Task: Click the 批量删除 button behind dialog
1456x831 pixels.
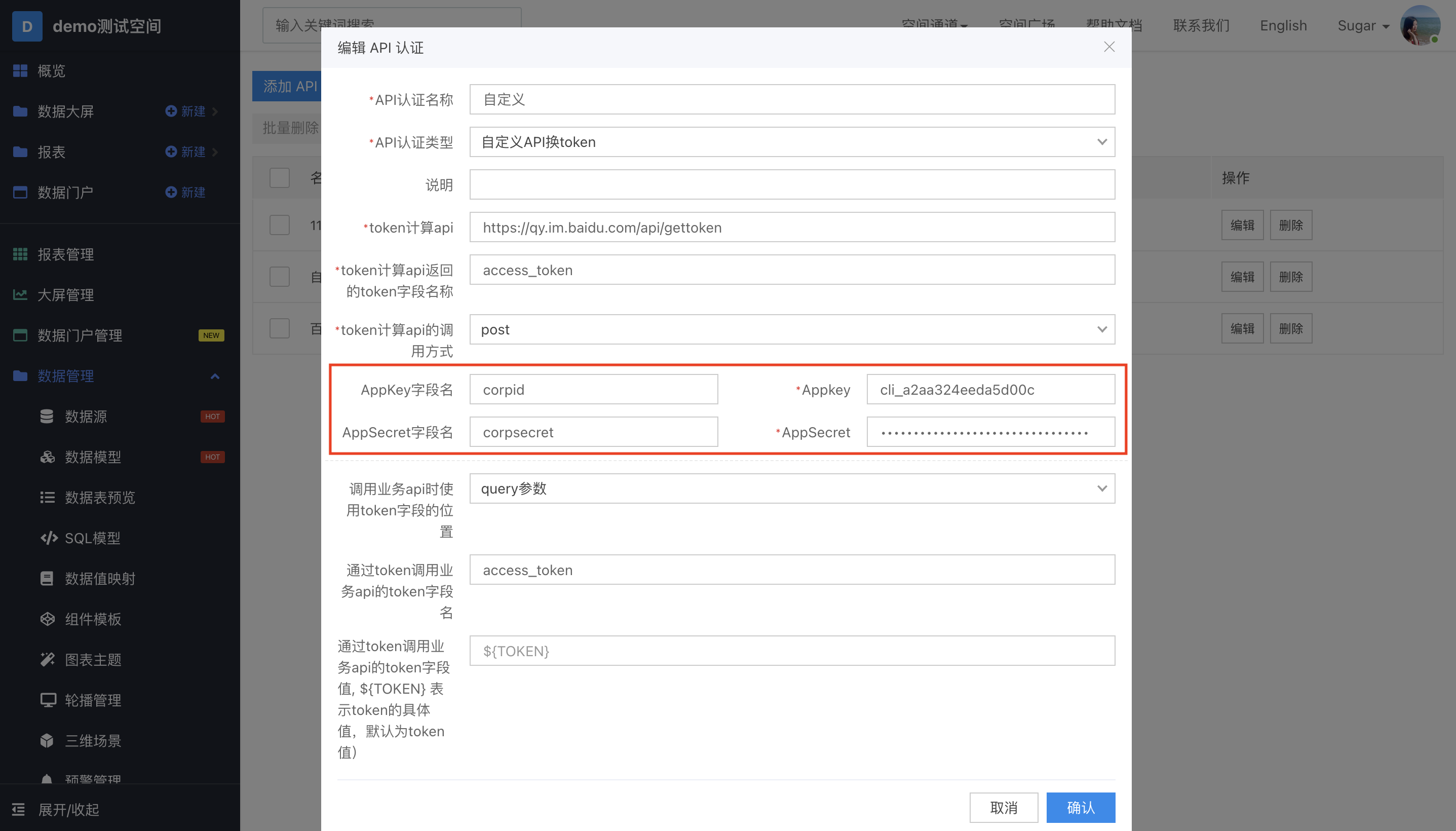Action: click(287, 128)
